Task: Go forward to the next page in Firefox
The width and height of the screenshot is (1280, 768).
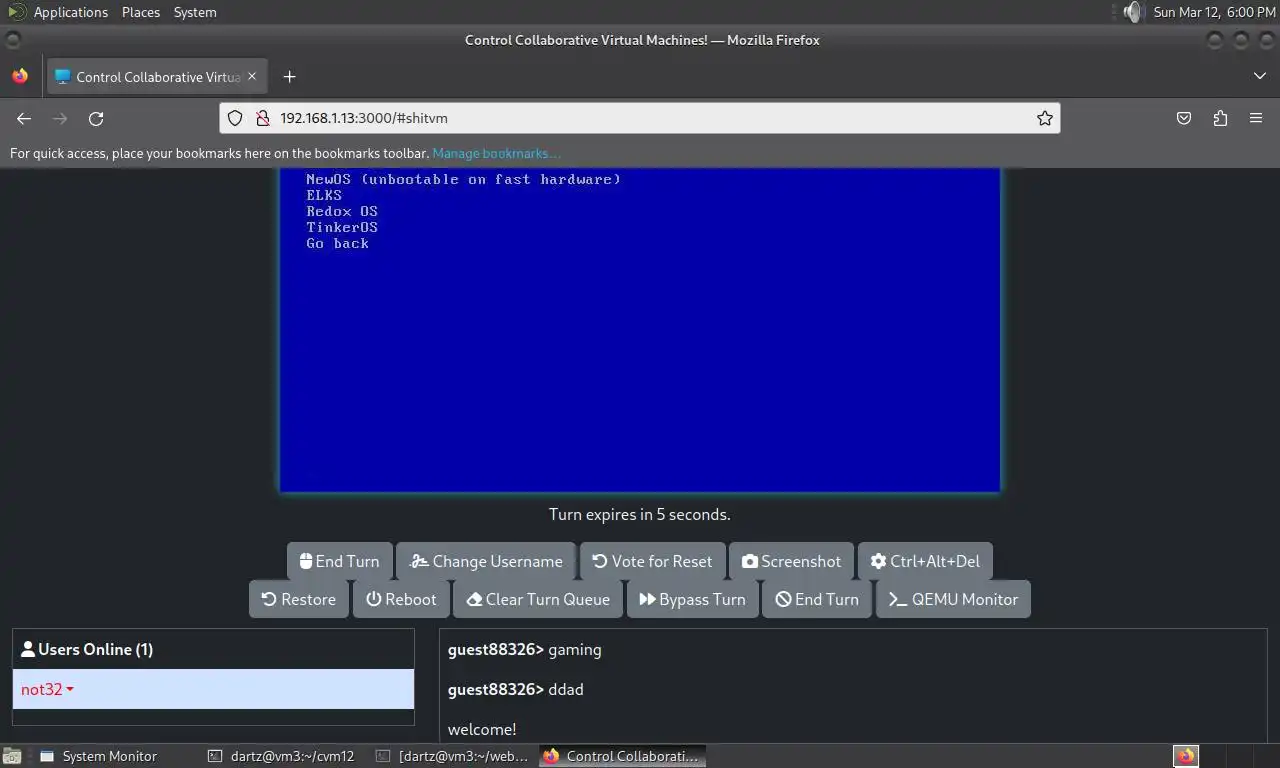Action: click(60, 118)
